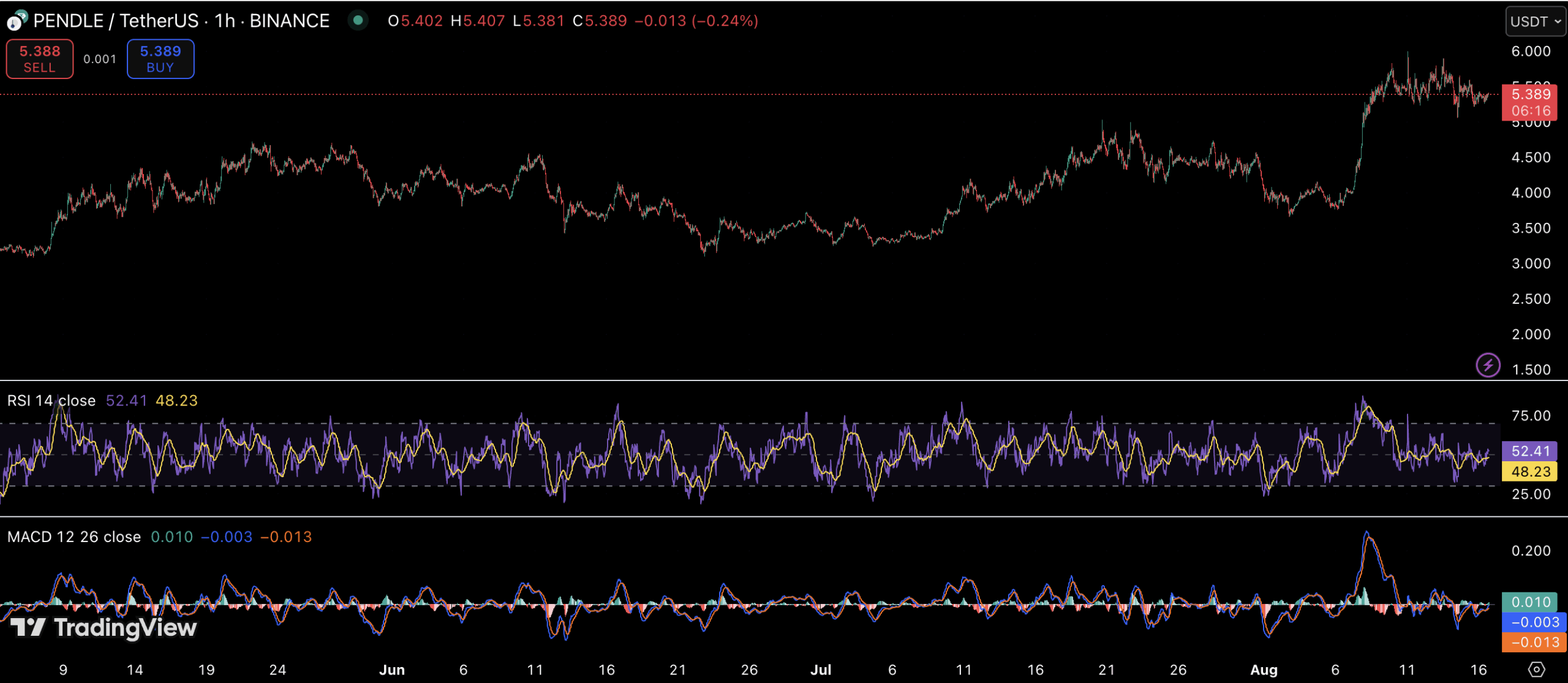Click the blue -0.003 MACD value tag
This screenshot has width=1568, height=683.
1534,622
